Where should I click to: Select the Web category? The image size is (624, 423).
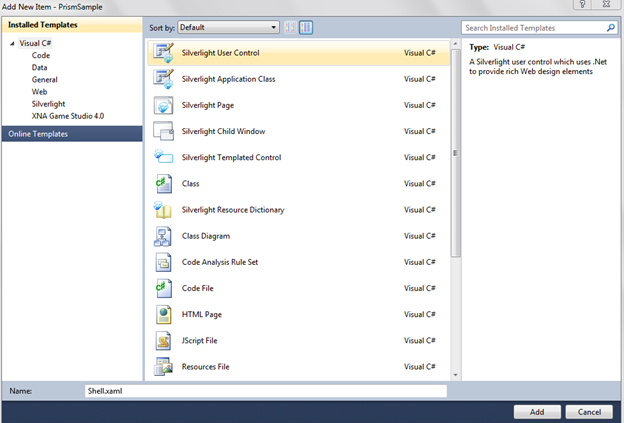[39, 92]
